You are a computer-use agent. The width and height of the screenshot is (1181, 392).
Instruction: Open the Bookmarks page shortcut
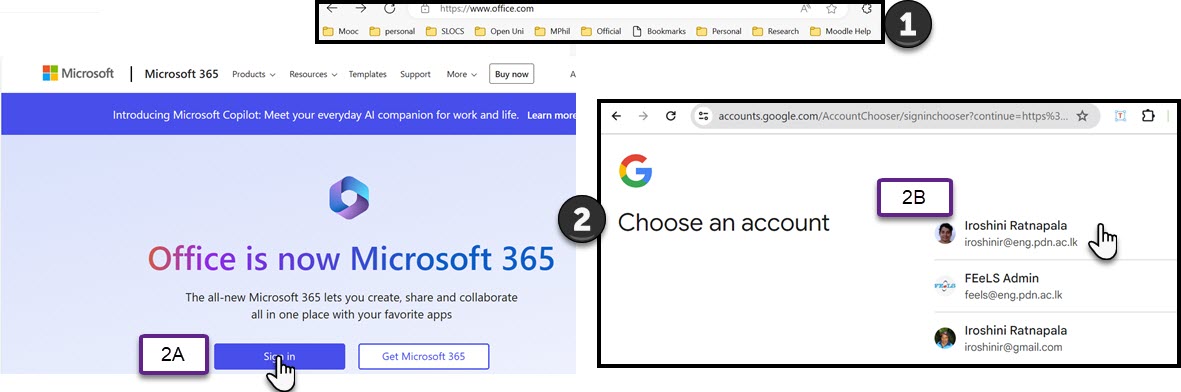[x=659, y=32]
